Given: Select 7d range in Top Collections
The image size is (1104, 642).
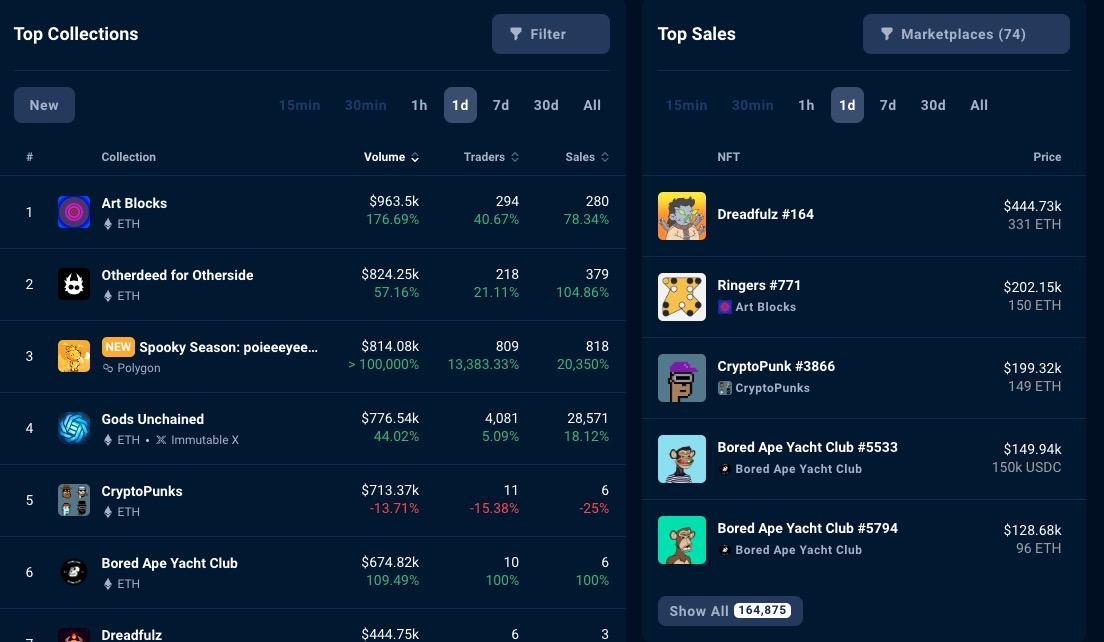Looking at the screenshot, I should point(501,105).
